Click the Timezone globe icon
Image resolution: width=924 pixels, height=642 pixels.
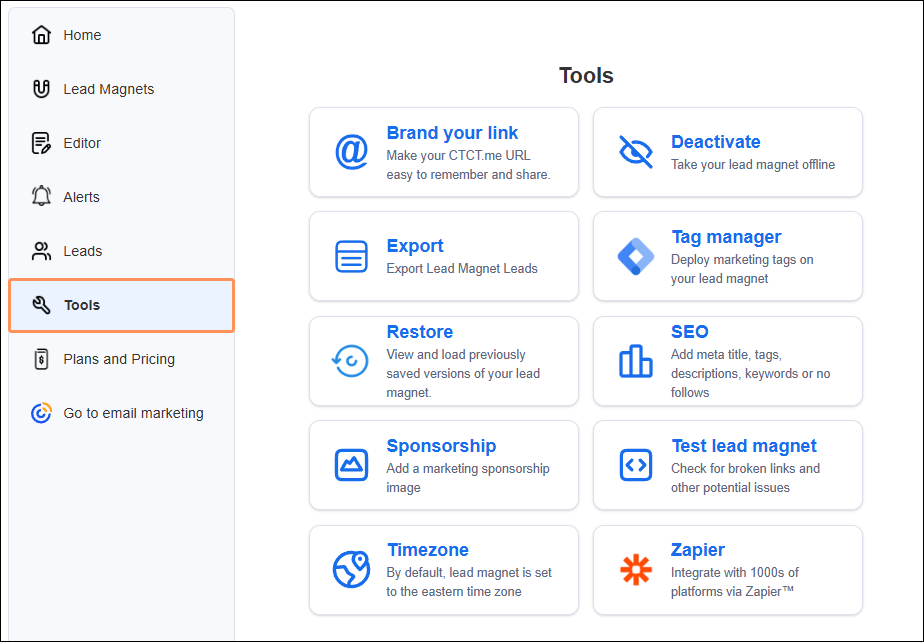click(x=351, y=569)
